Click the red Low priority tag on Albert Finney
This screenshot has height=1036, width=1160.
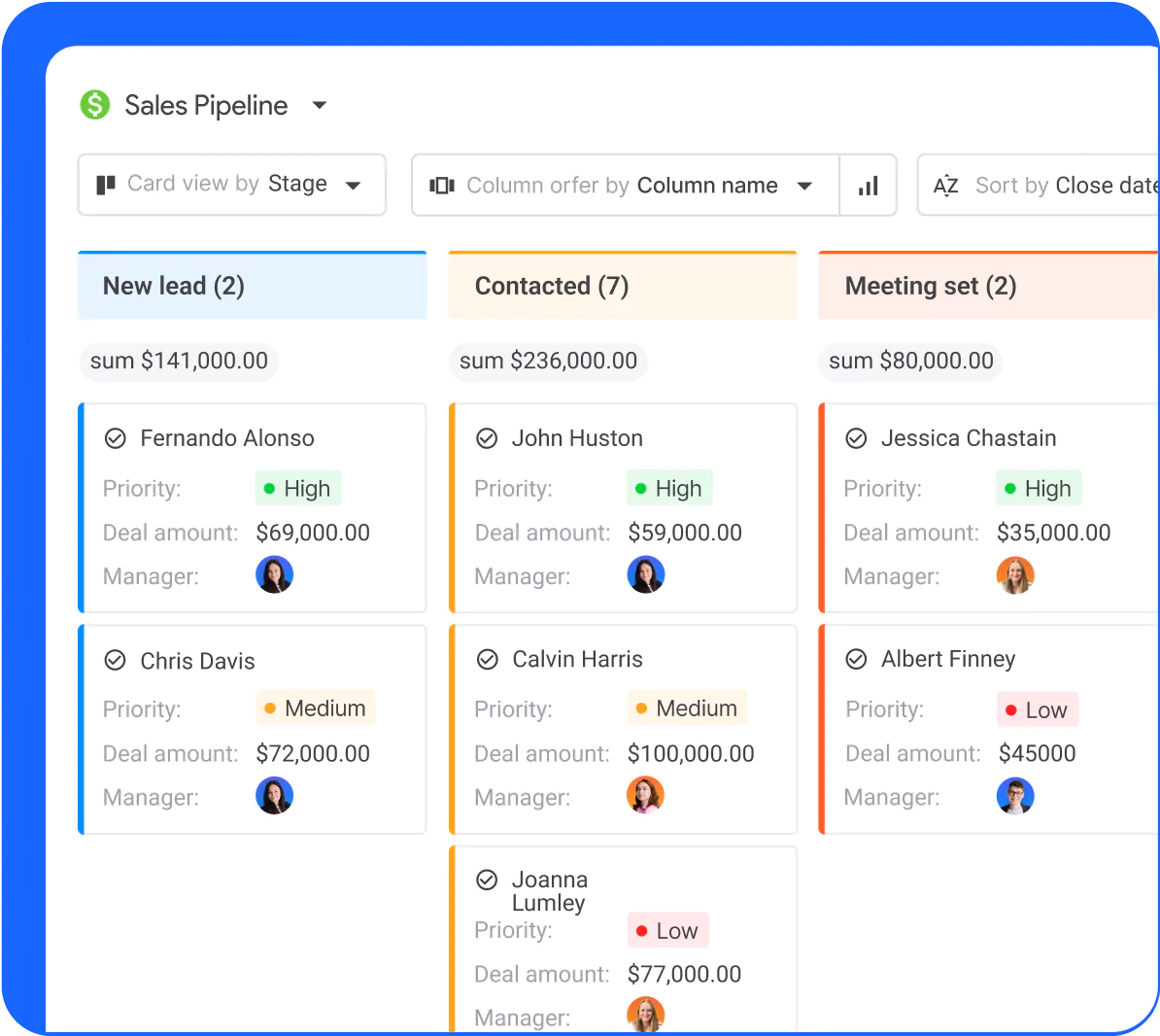[1037, 710]
